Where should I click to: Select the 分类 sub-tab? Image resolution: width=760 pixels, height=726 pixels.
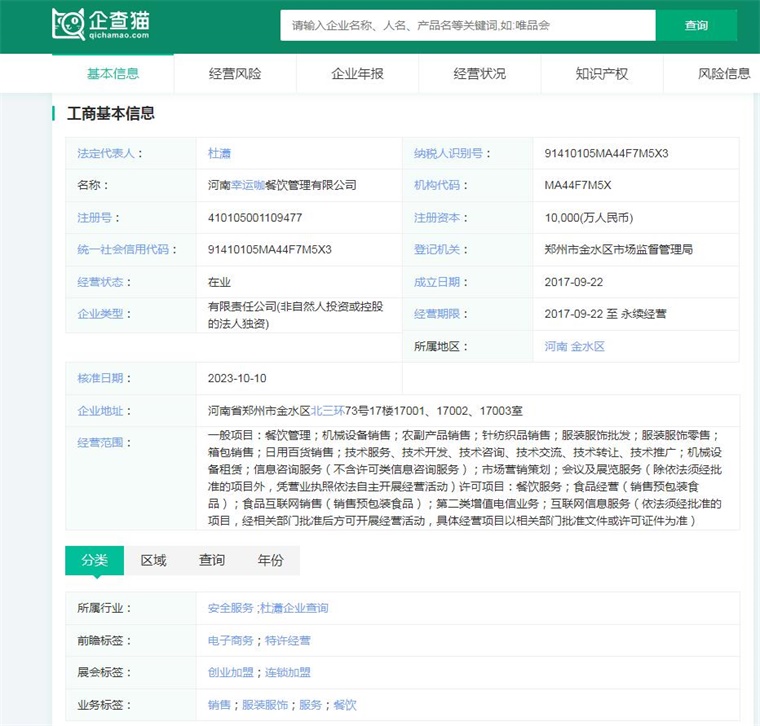coord(95,560)
